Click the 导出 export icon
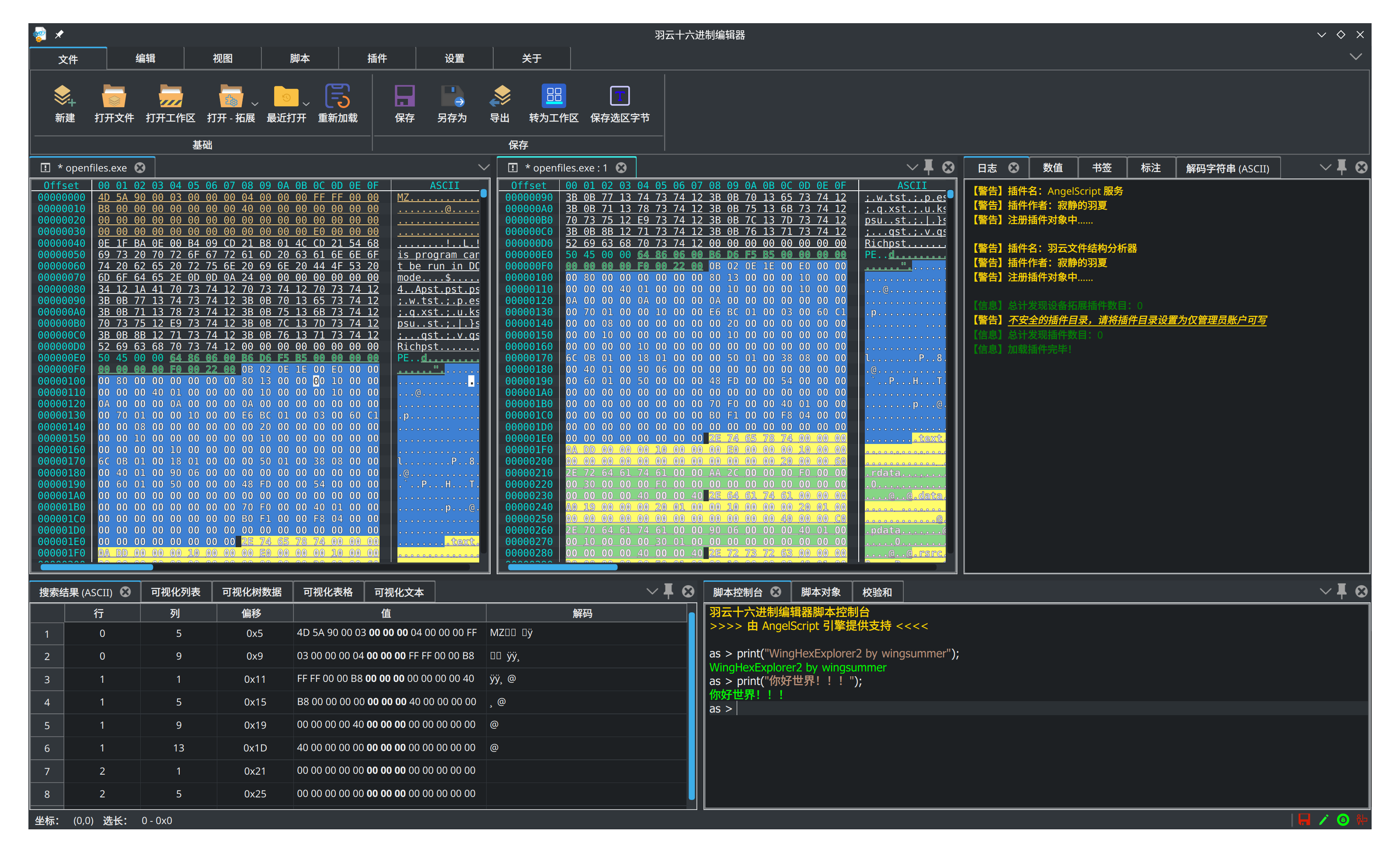The height and width of the screenshot is (863, 1400). point(500,96)
